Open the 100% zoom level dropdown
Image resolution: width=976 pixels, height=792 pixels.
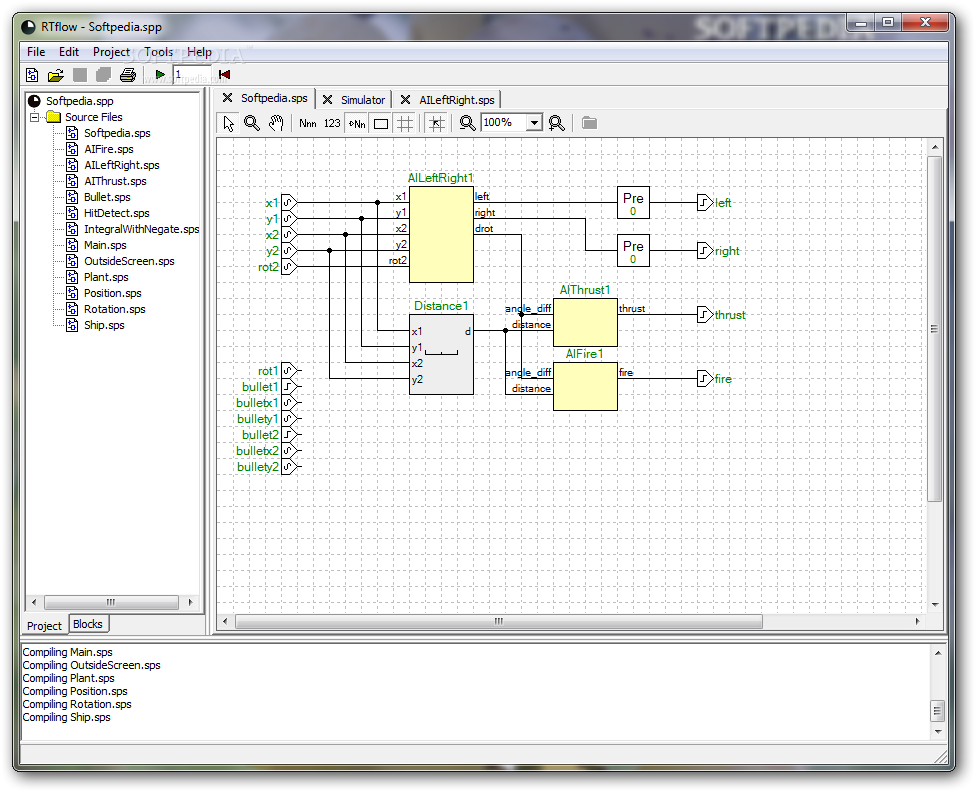(x=534, y=123)
